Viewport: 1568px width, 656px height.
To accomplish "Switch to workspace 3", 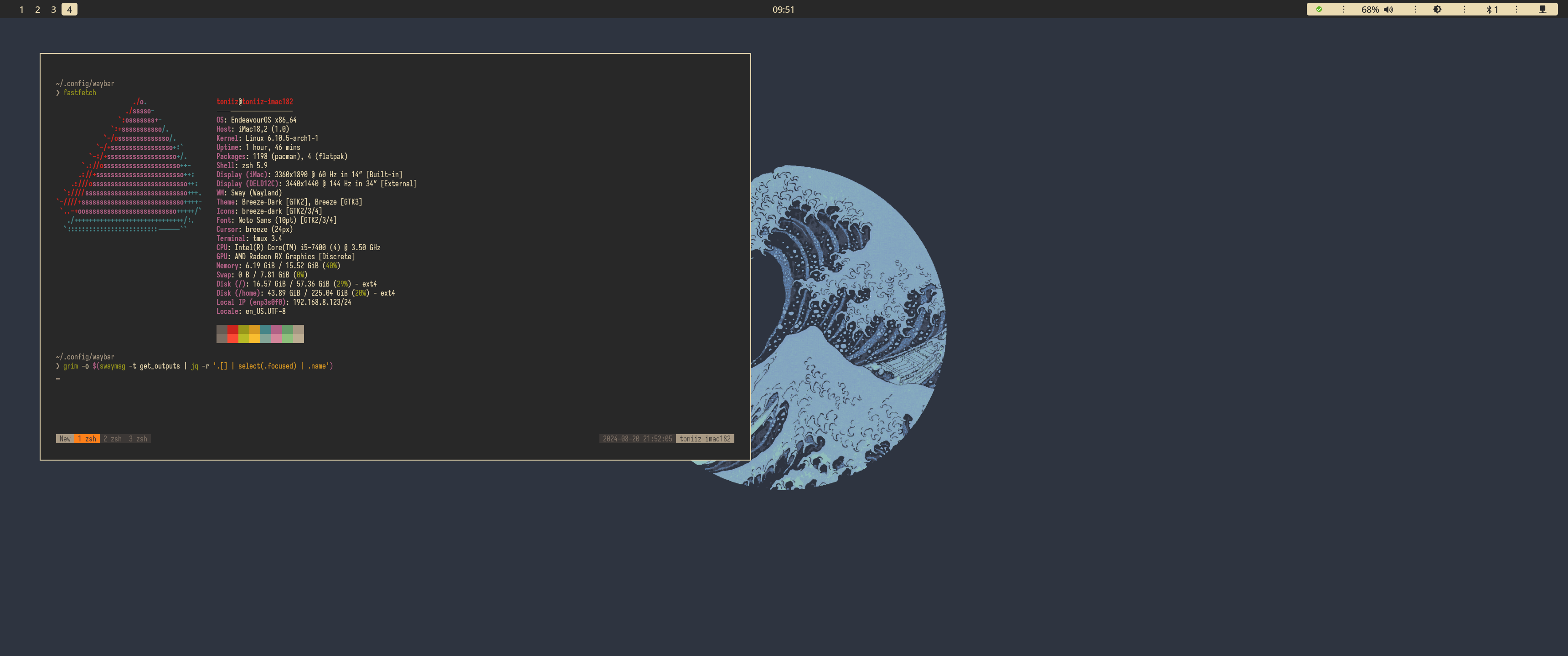I will (54, 9).
